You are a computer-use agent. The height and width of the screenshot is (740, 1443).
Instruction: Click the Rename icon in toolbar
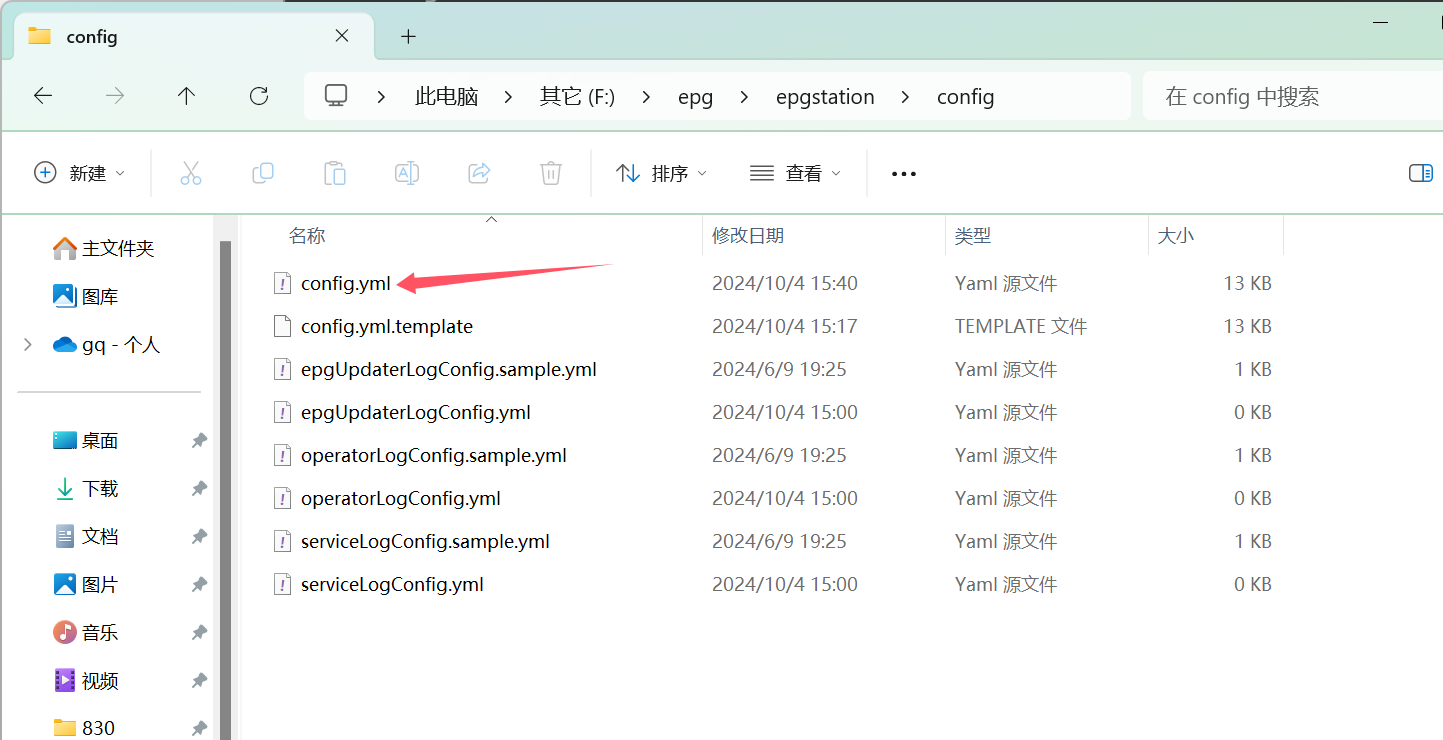click(x=407, y=173)
